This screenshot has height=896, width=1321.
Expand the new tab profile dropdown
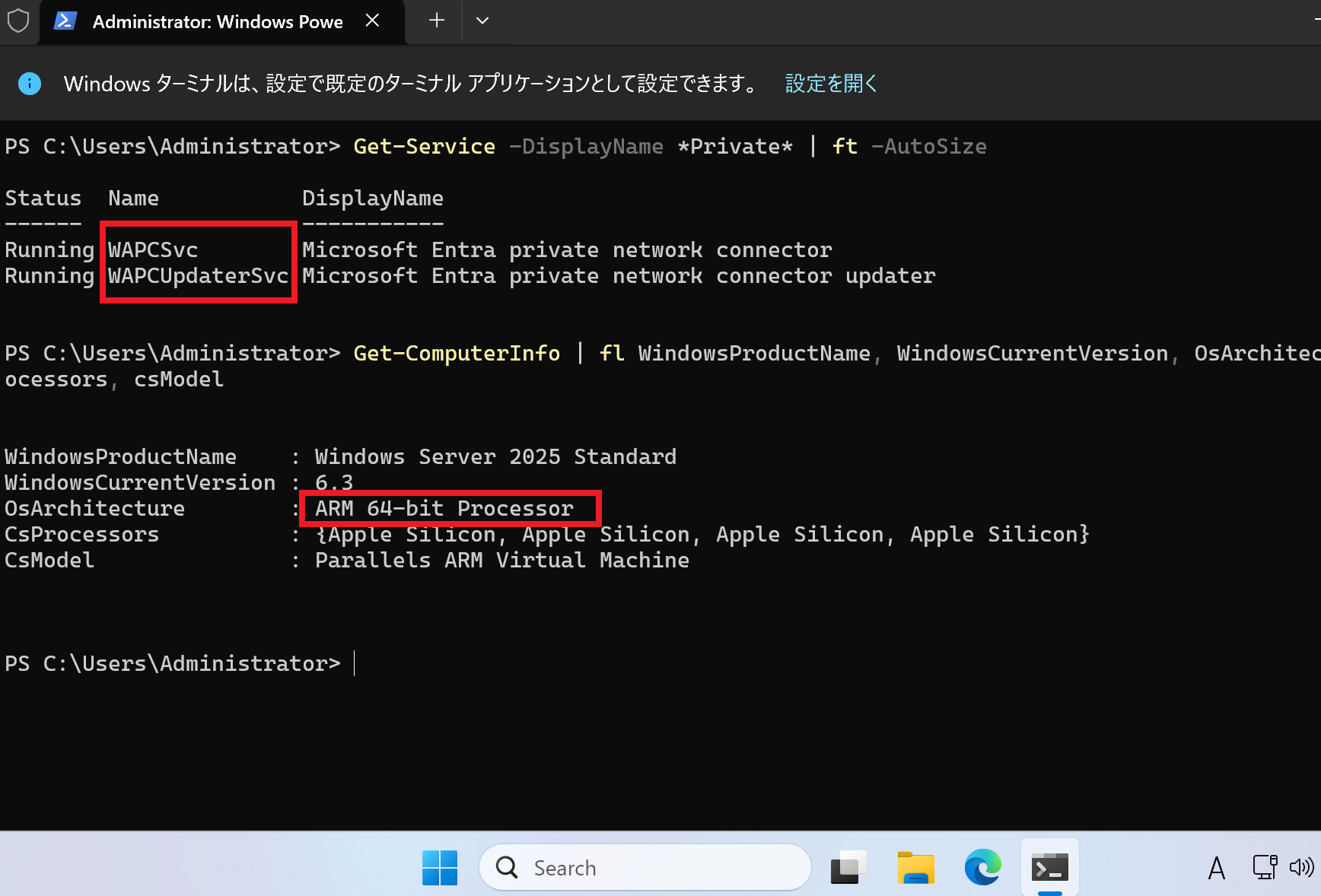[482, 21]
